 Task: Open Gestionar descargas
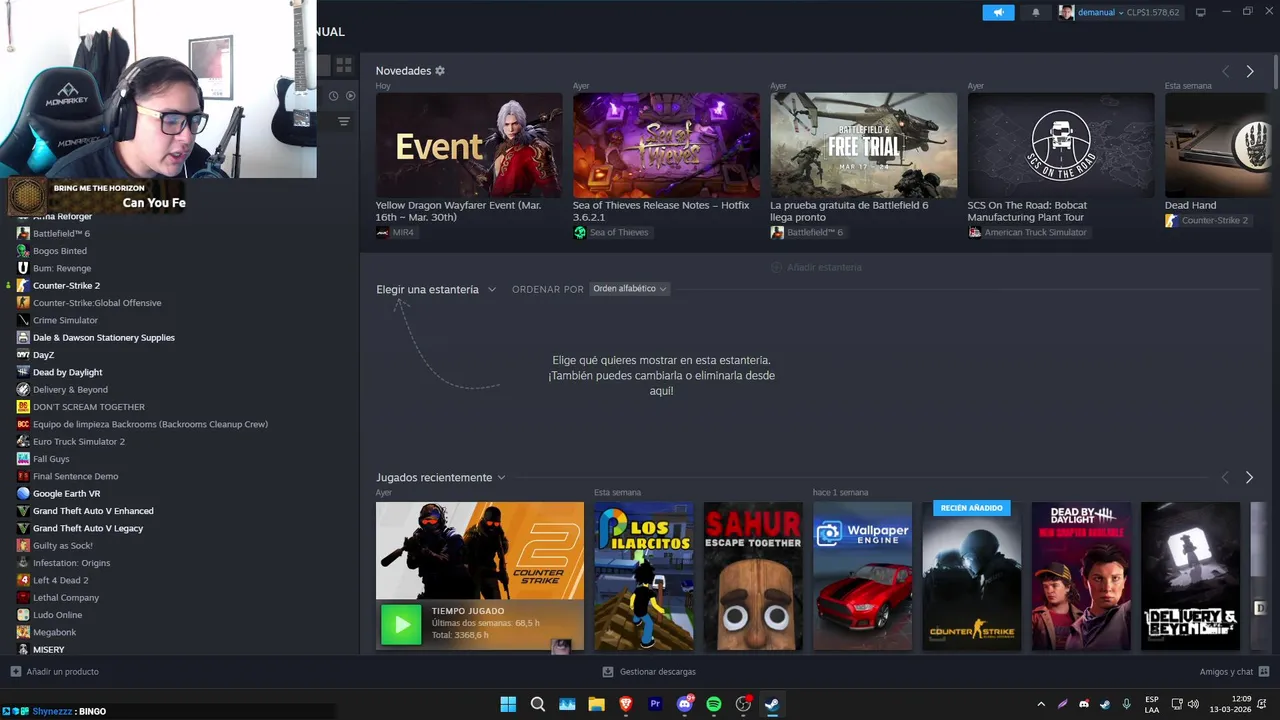coord(649,672)
